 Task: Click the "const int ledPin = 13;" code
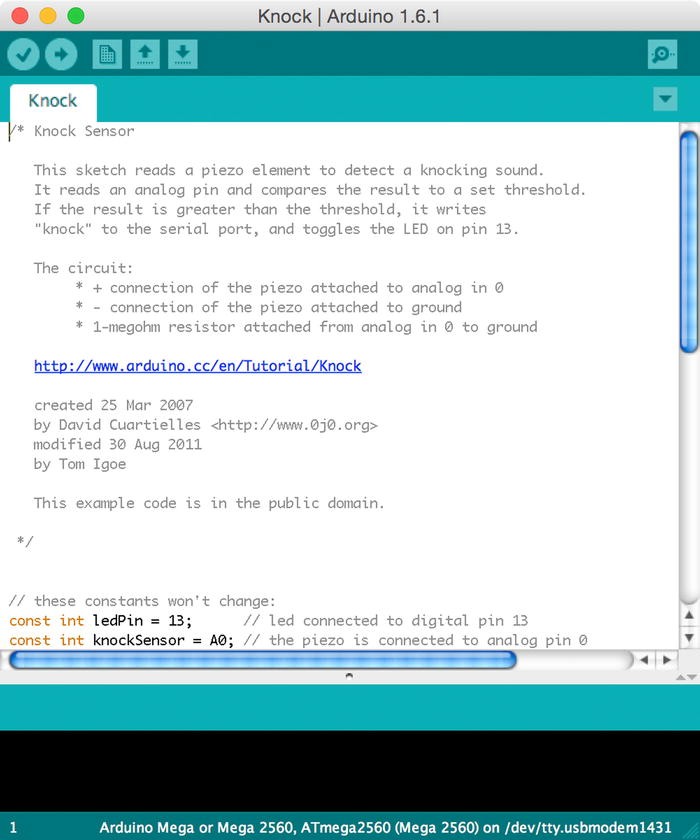coord(100,620)
